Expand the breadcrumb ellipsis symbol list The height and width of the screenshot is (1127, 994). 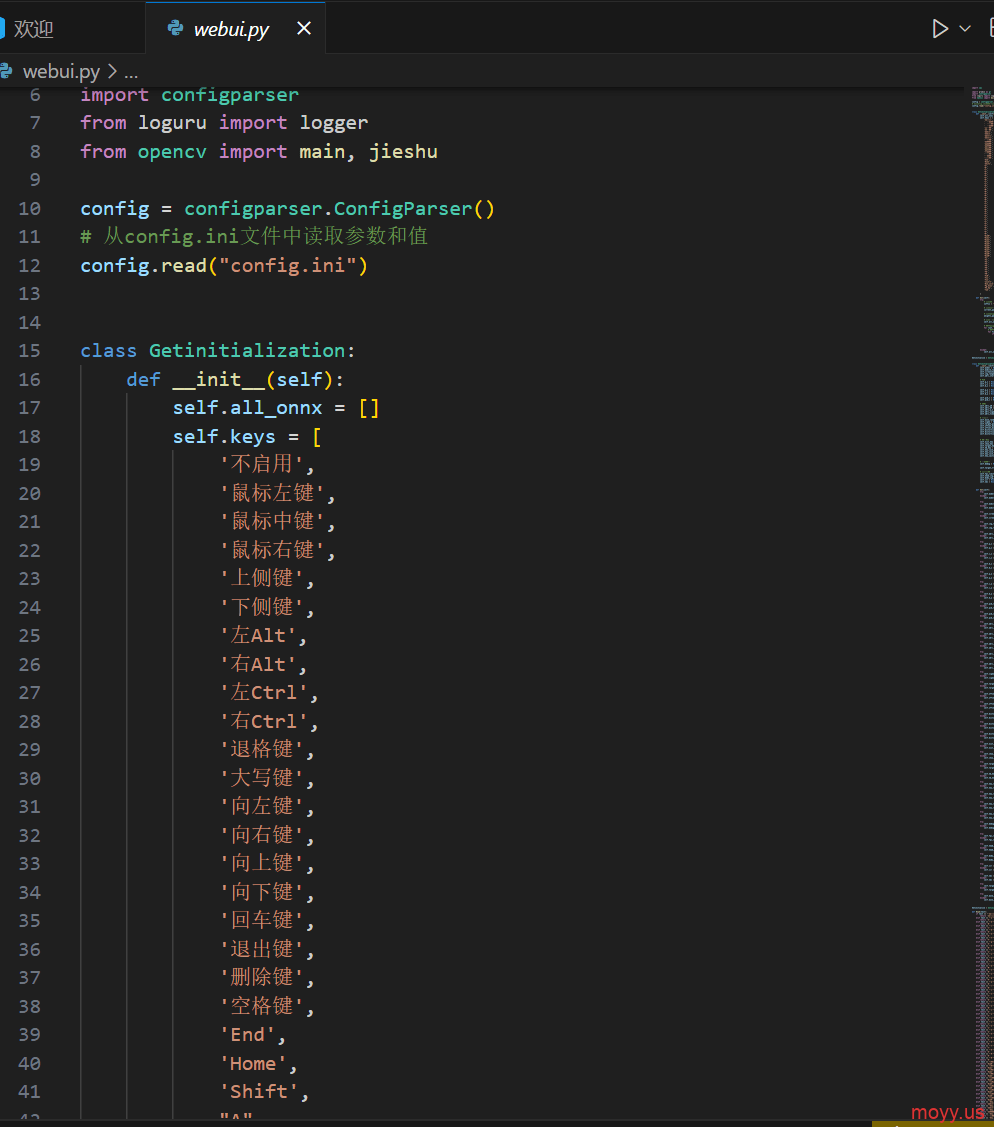[131, 72]
